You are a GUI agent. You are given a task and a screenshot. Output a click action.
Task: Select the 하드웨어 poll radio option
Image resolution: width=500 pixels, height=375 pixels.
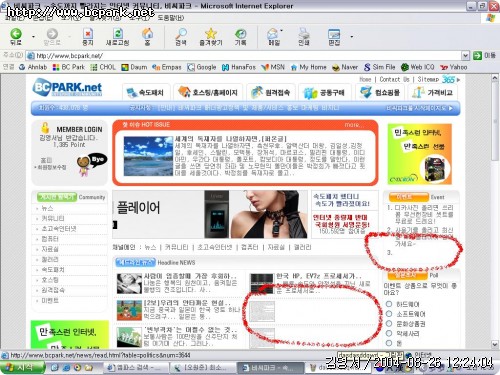389,304
